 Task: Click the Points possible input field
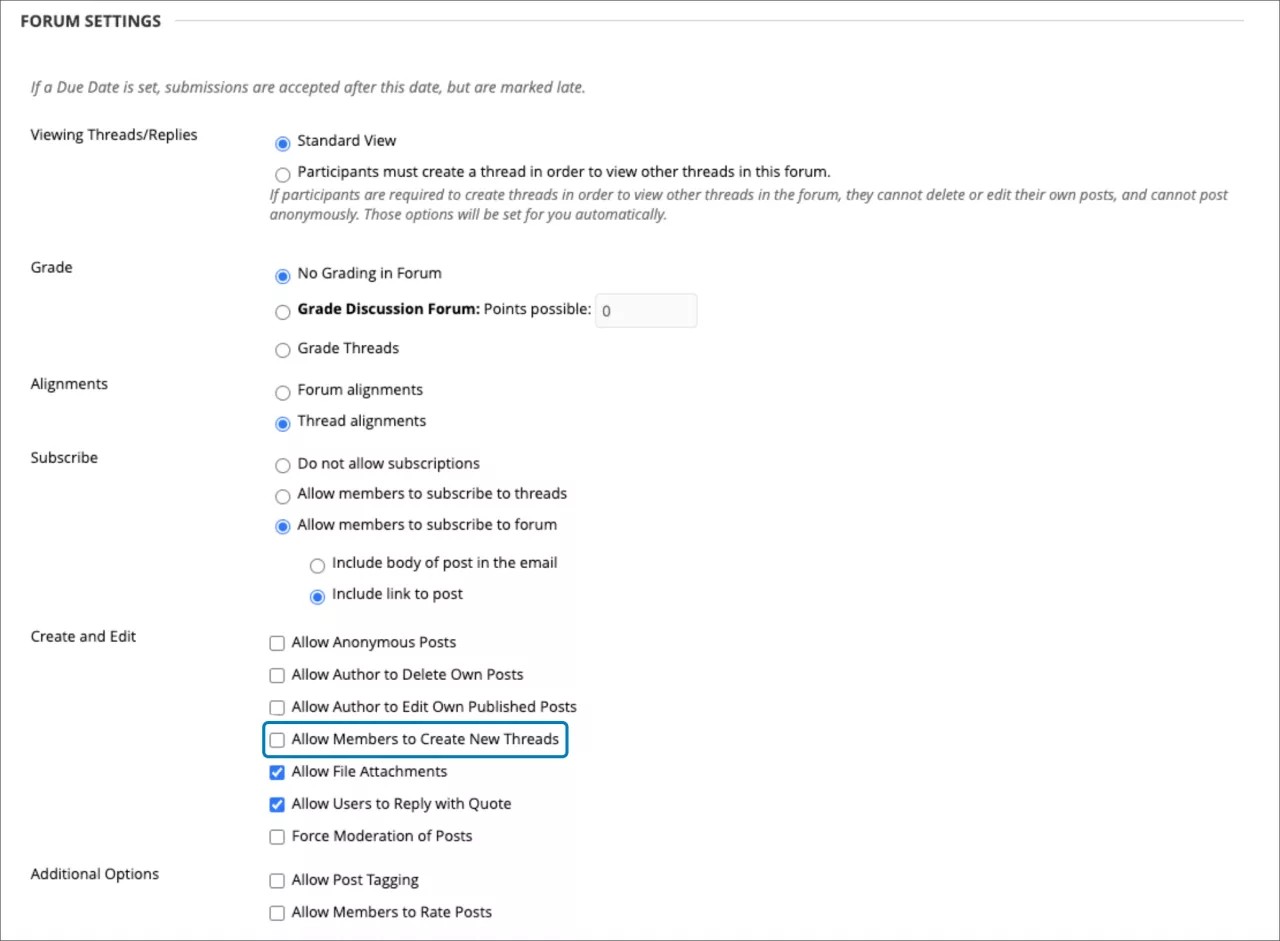click(645, 310)
